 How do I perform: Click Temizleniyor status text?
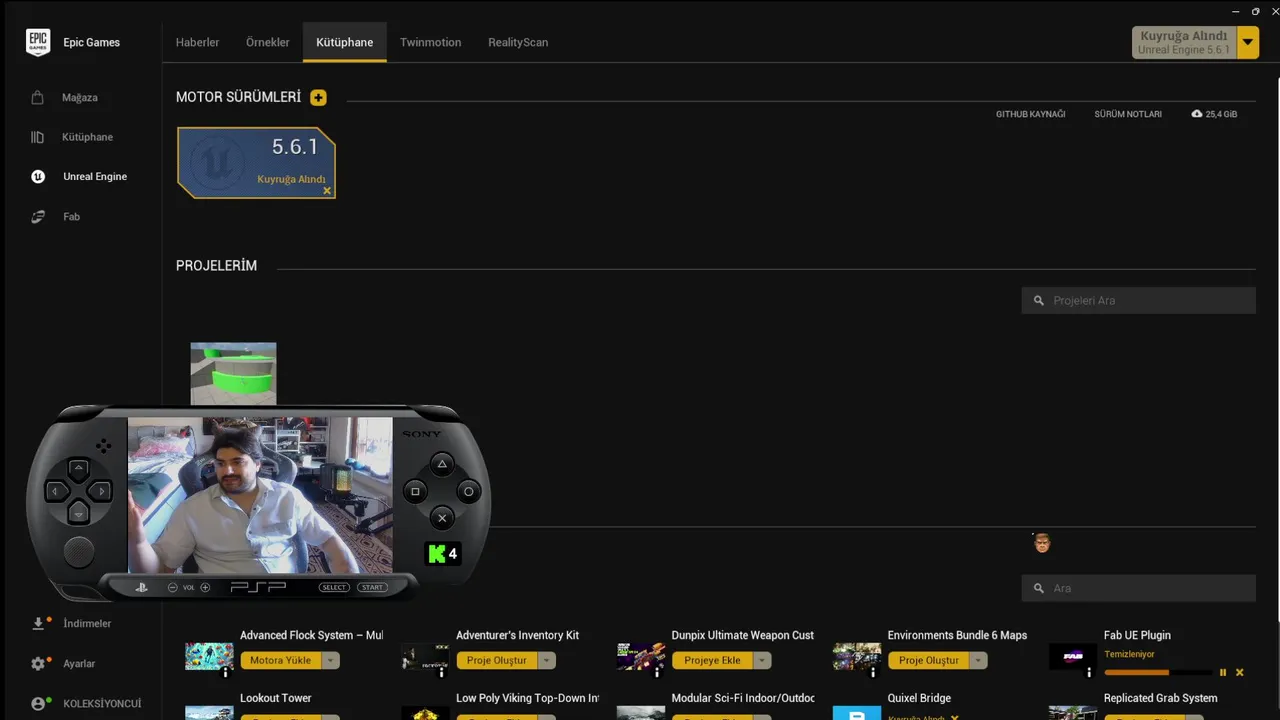(x=1129, y=654)
